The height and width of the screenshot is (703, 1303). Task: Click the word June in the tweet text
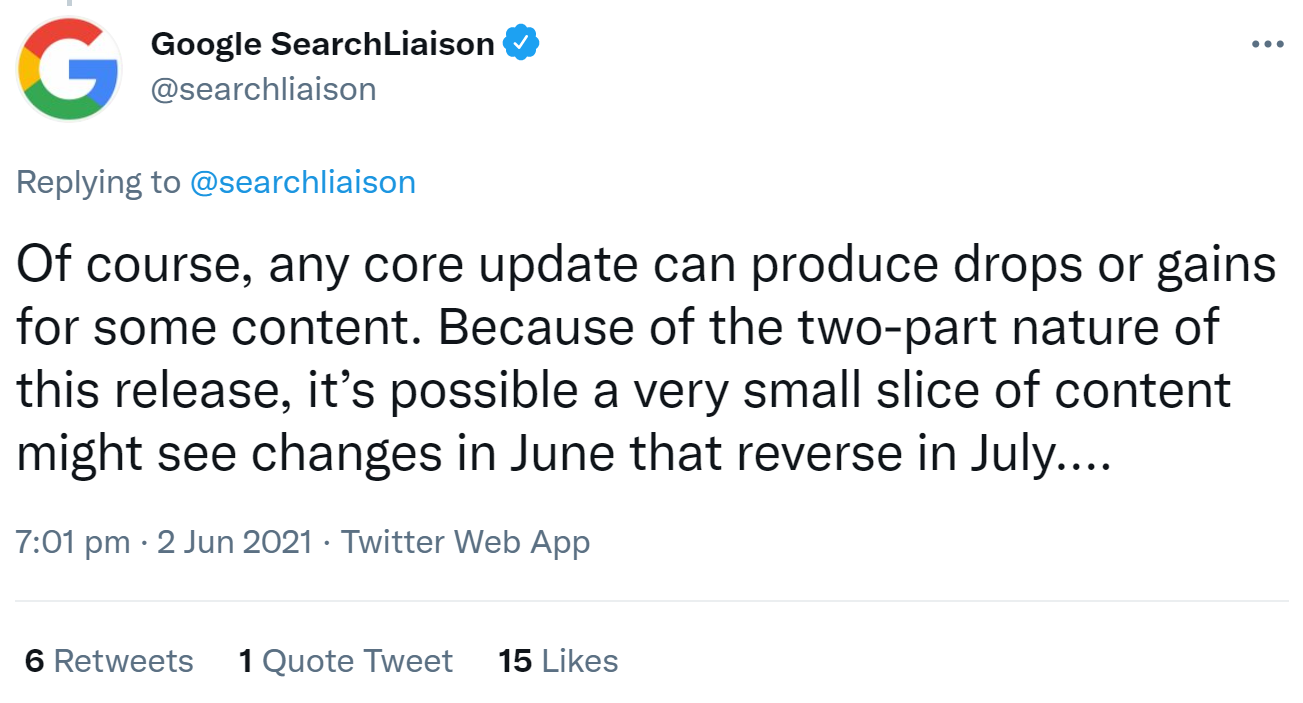(559, 453)
